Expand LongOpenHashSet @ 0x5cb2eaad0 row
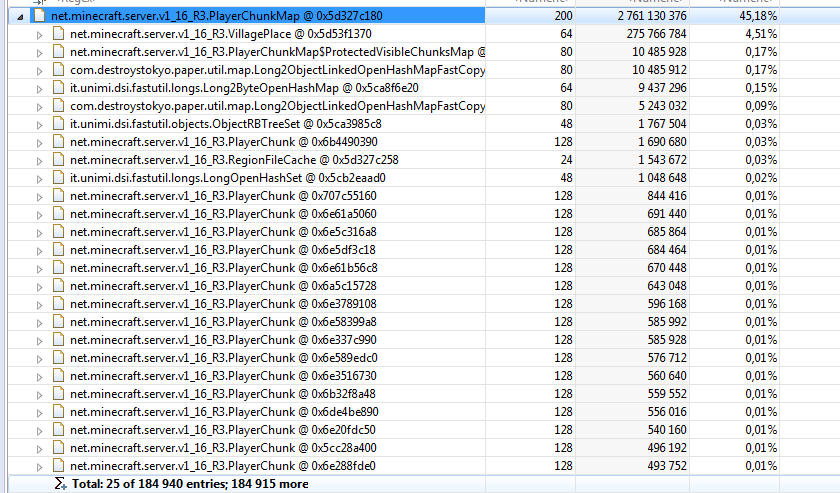The image size is (840, 493). pyautogui.click(x=39, y=179)
